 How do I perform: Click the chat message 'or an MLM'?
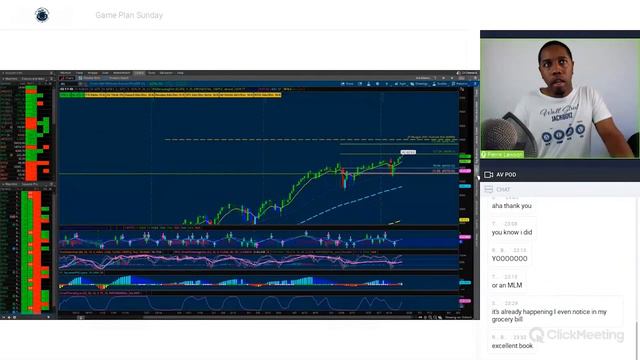507,285
